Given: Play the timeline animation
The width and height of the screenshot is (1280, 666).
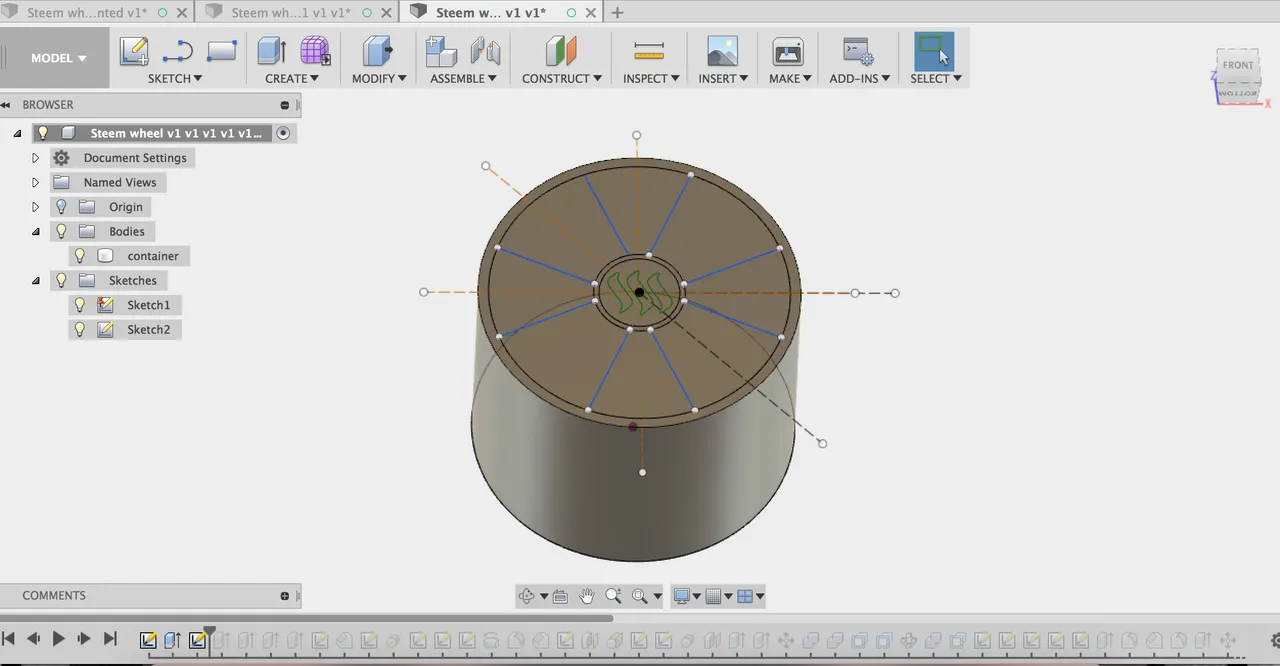Looking at the screenshot, I should tap(58, 639).
